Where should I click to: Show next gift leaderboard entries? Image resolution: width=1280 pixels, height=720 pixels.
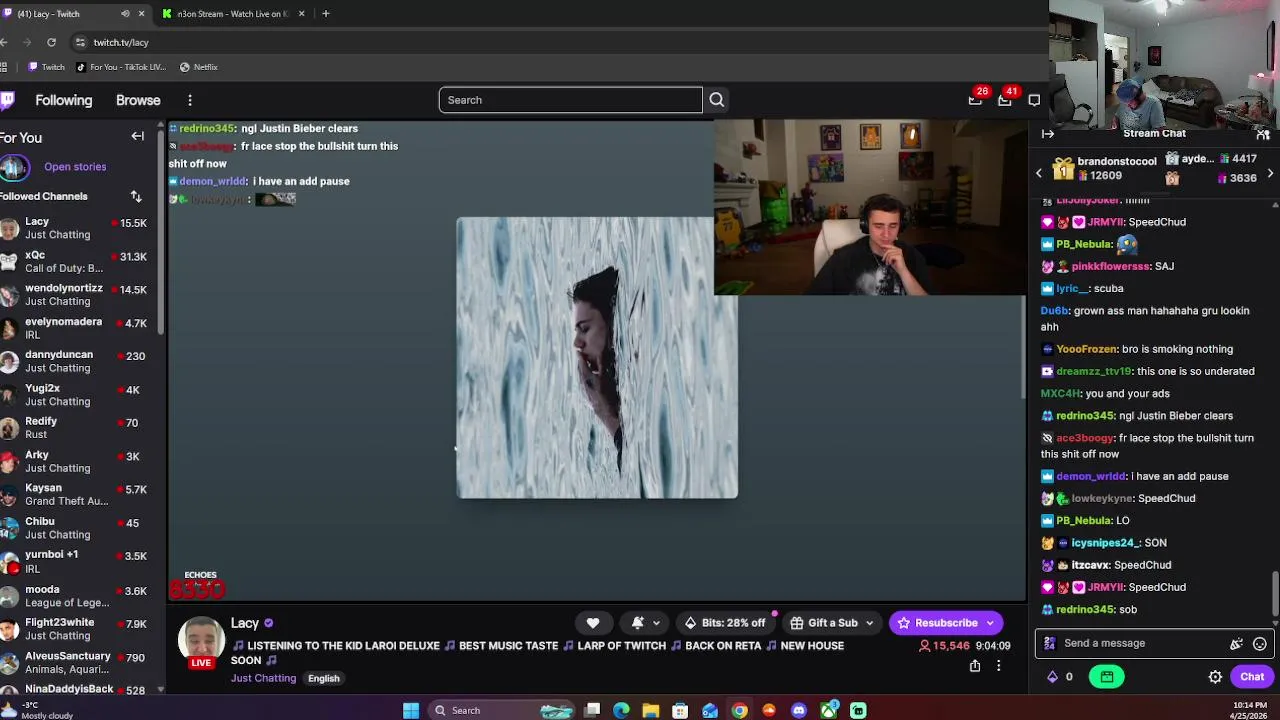(1270, 174)
